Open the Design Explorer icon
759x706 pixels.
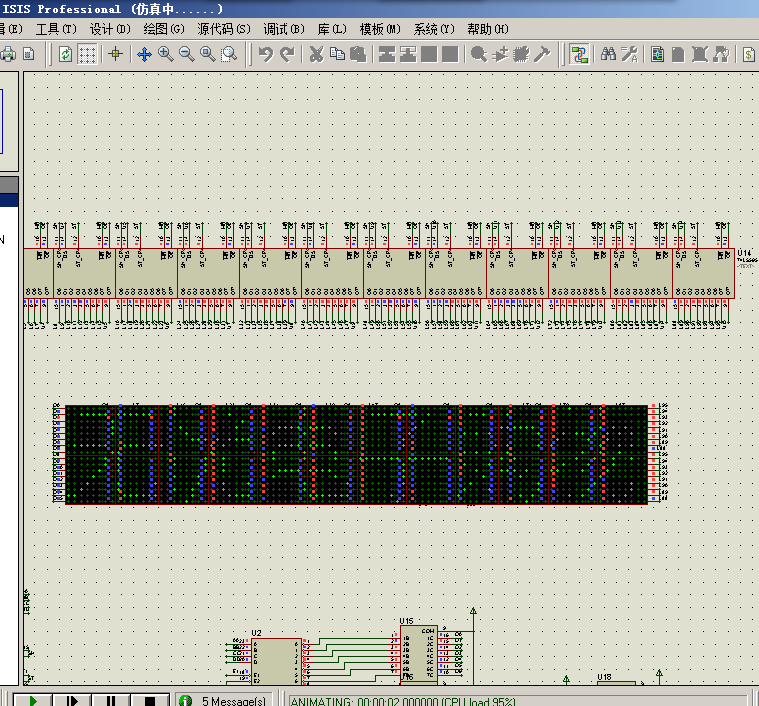coord(658,54)
